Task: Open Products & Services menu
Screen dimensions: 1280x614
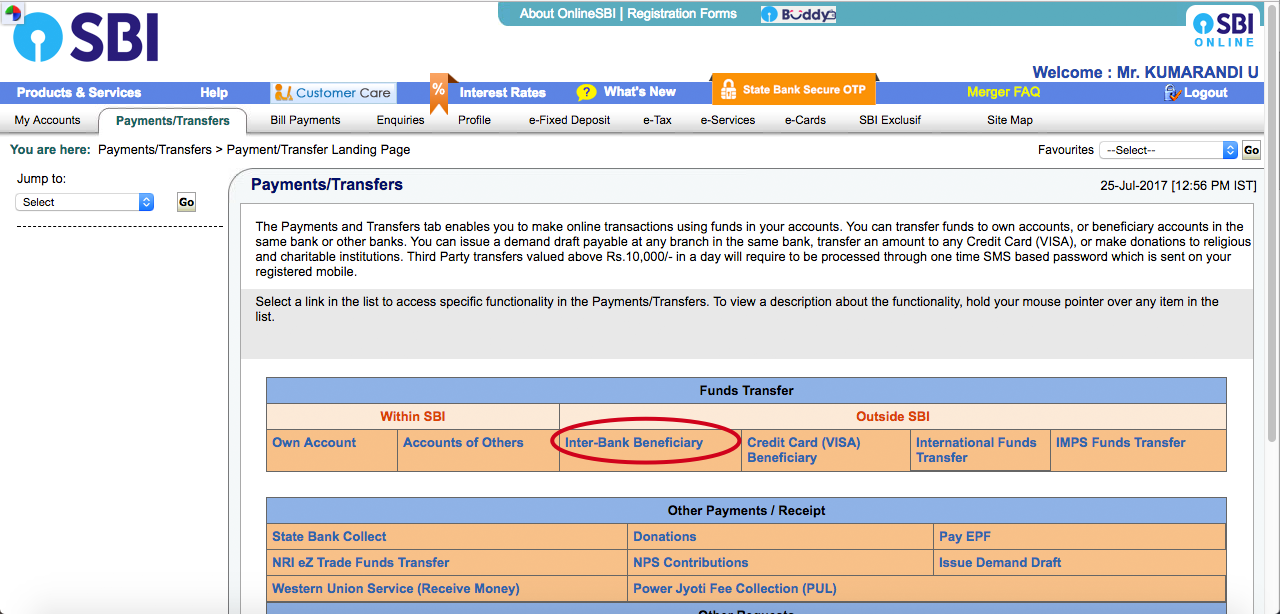Action: [79, 92]
